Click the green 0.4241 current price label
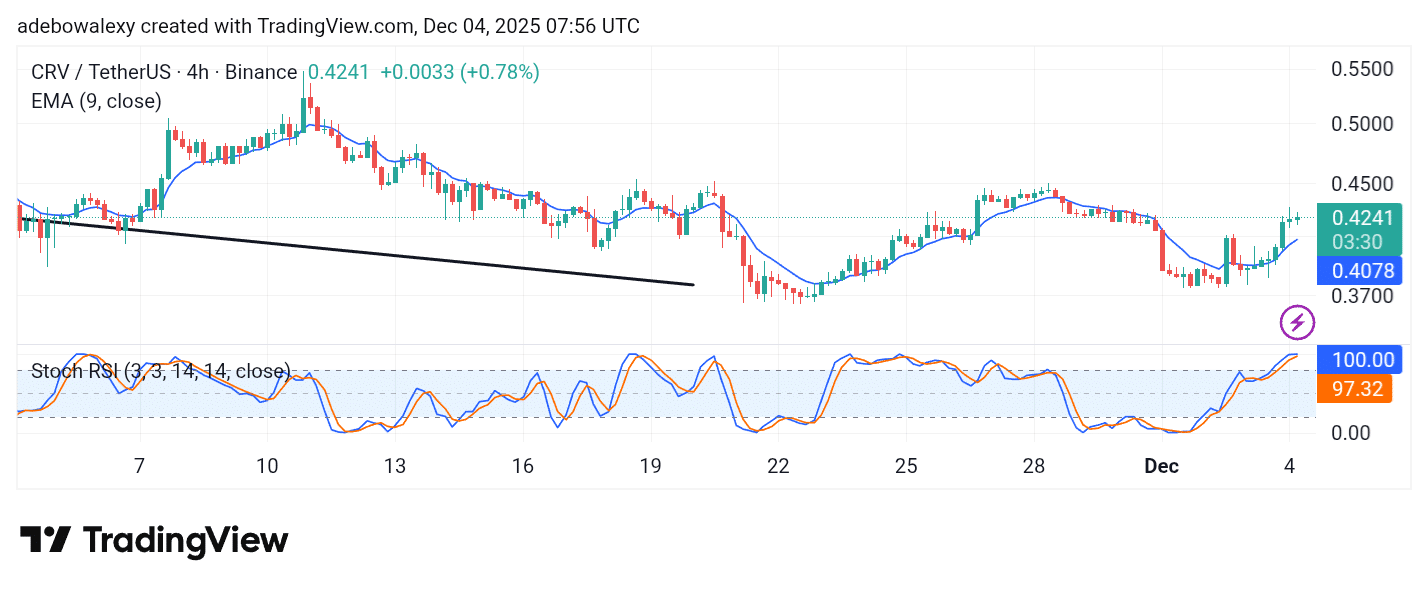 click(1364, 217)
